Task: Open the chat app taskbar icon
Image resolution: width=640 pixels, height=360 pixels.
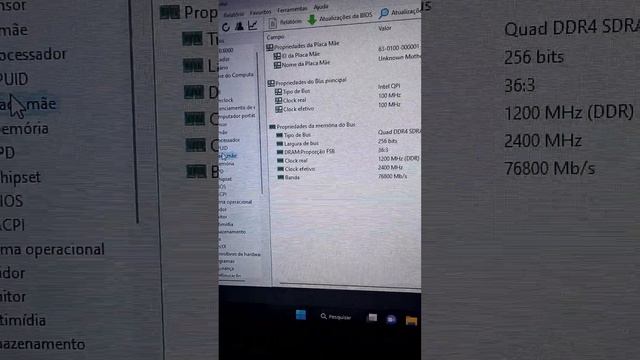Action: 391,319
